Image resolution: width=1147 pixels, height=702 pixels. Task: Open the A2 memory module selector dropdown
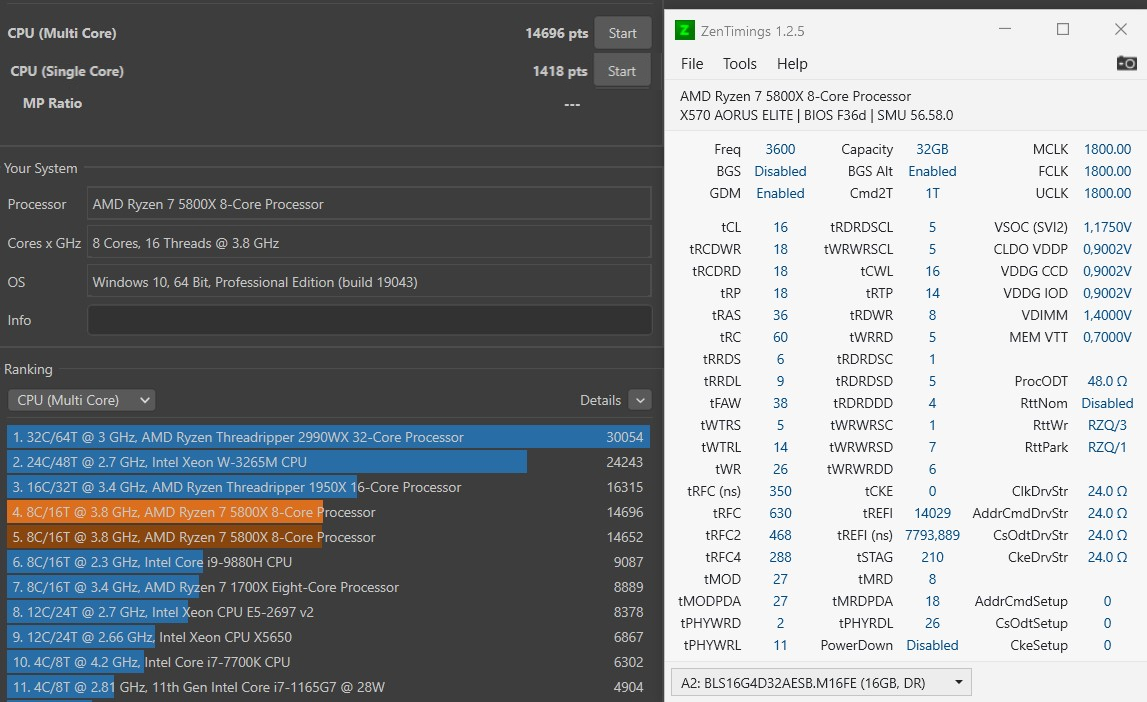[821, 682]
